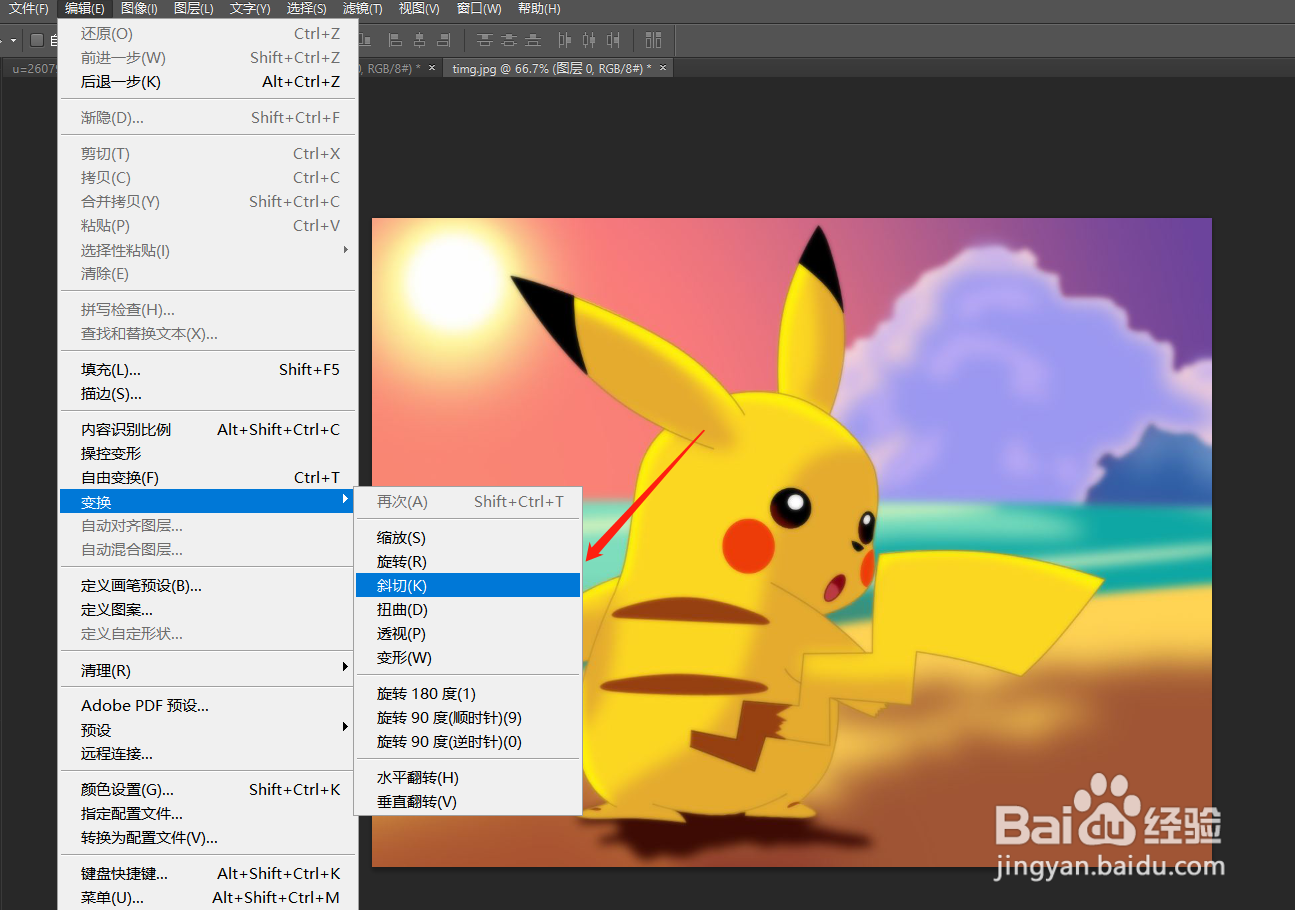
Task: Select 自由变换(F) menu entry
Action: coord(207,478)
